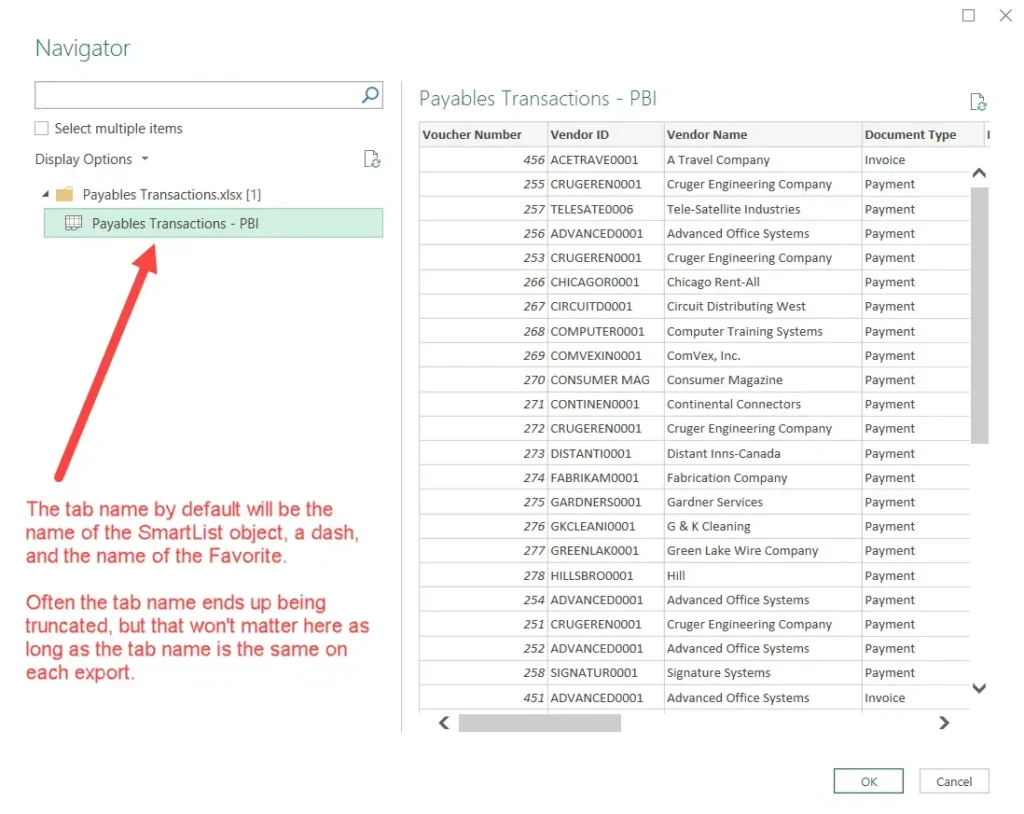The height and width of the screenshot is (814, 1024).
Task: Click the OK button
Action: coord(867,781)
